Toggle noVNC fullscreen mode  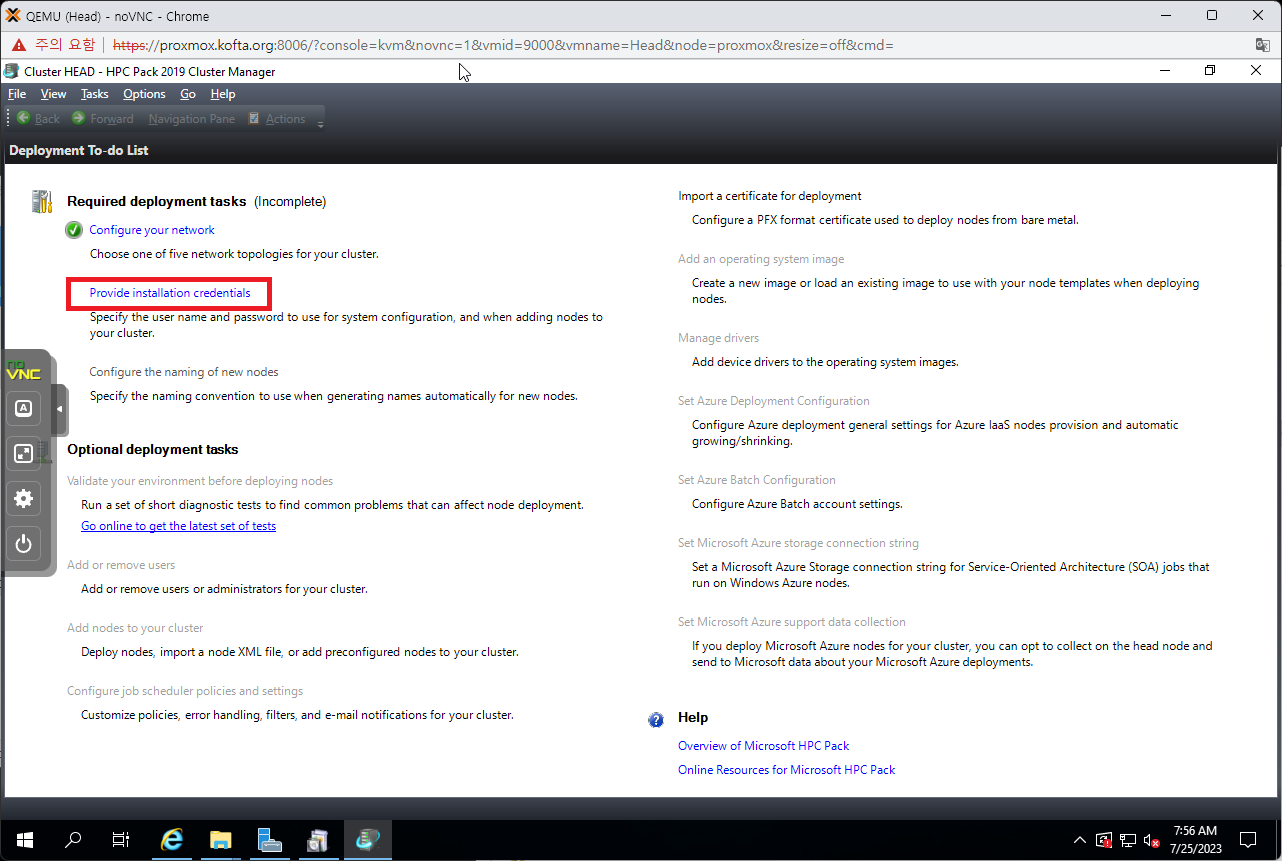(x=24, y=453)
